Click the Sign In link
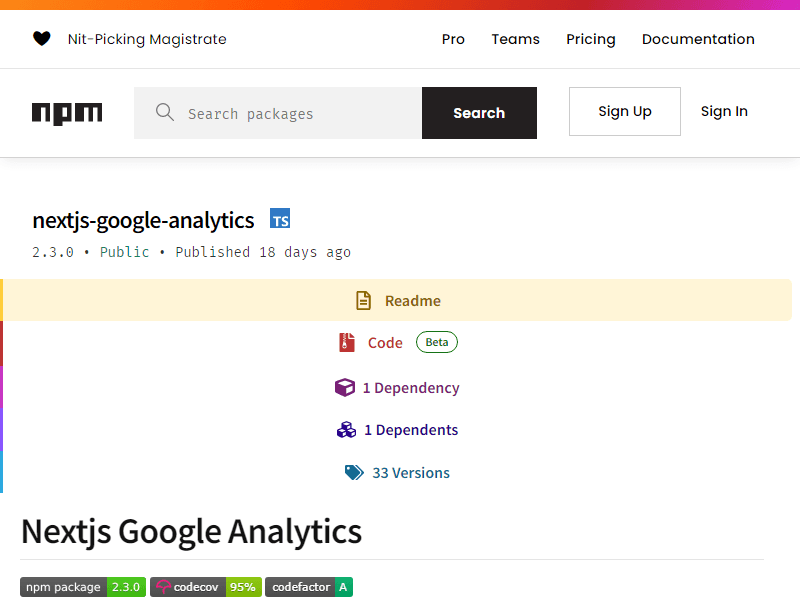The height and width of the screenshot is (600, 800). [724, 111]
